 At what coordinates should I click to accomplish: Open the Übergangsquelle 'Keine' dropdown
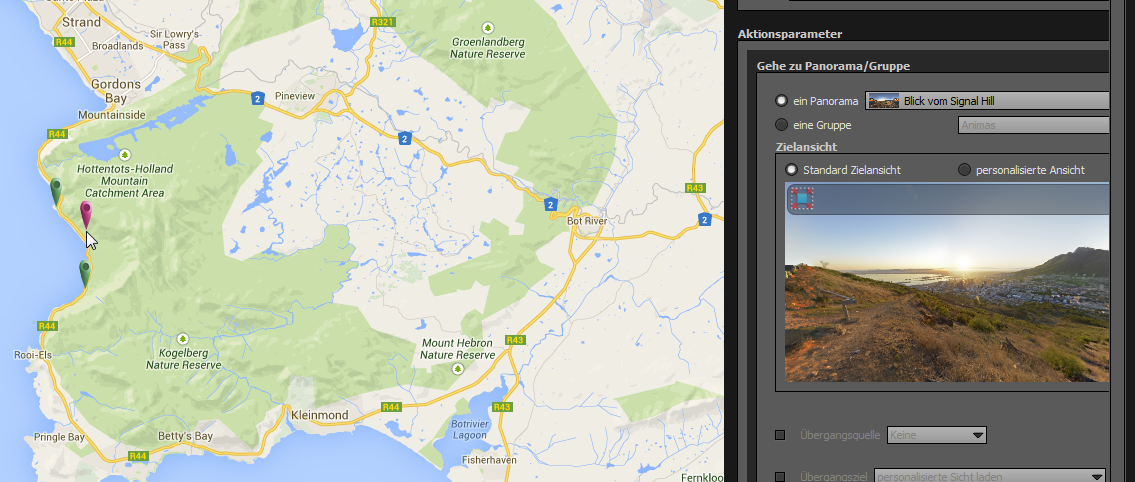937,435
